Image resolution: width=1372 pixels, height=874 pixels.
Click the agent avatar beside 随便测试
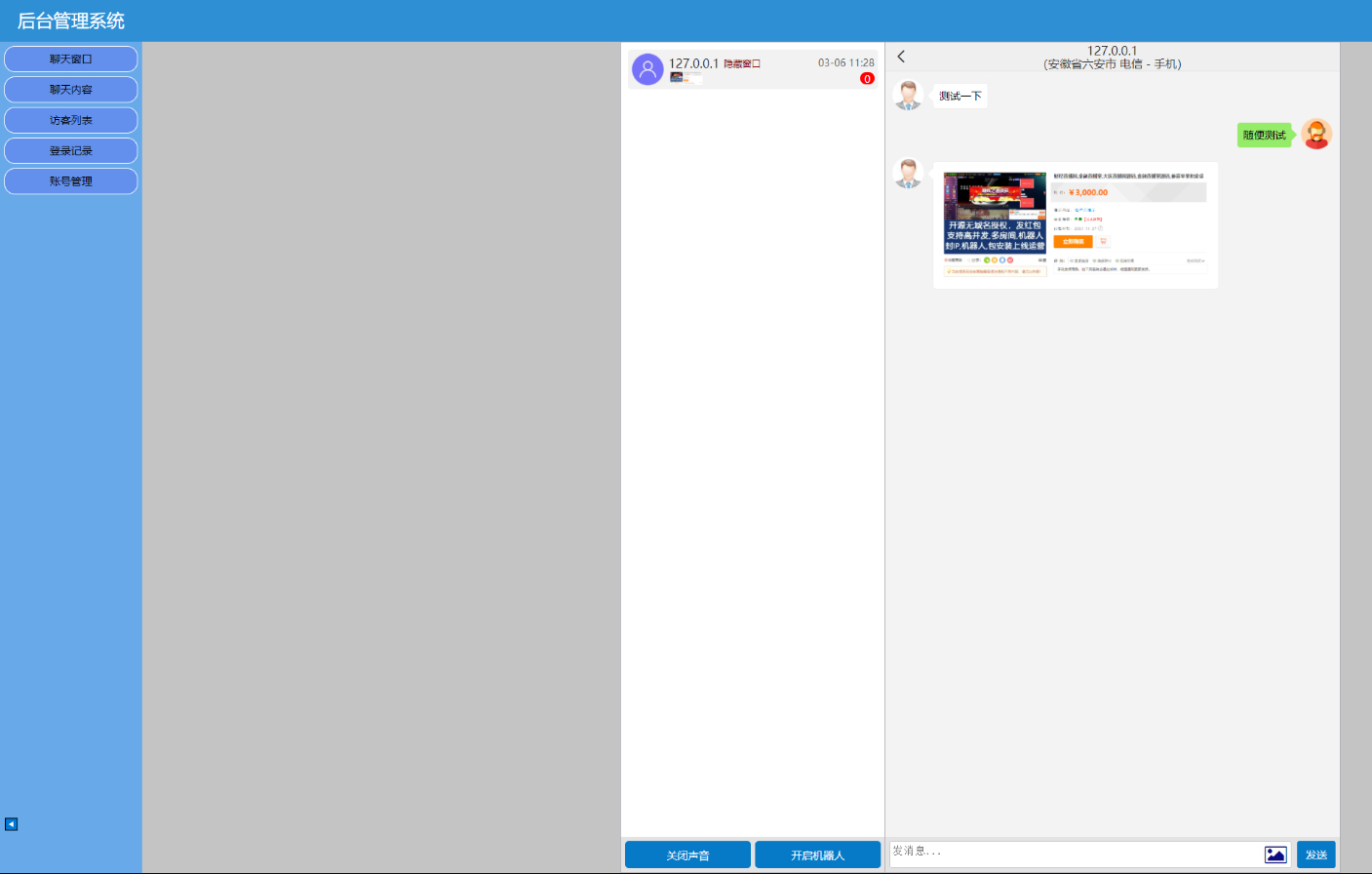click(x=1316, y=135)
